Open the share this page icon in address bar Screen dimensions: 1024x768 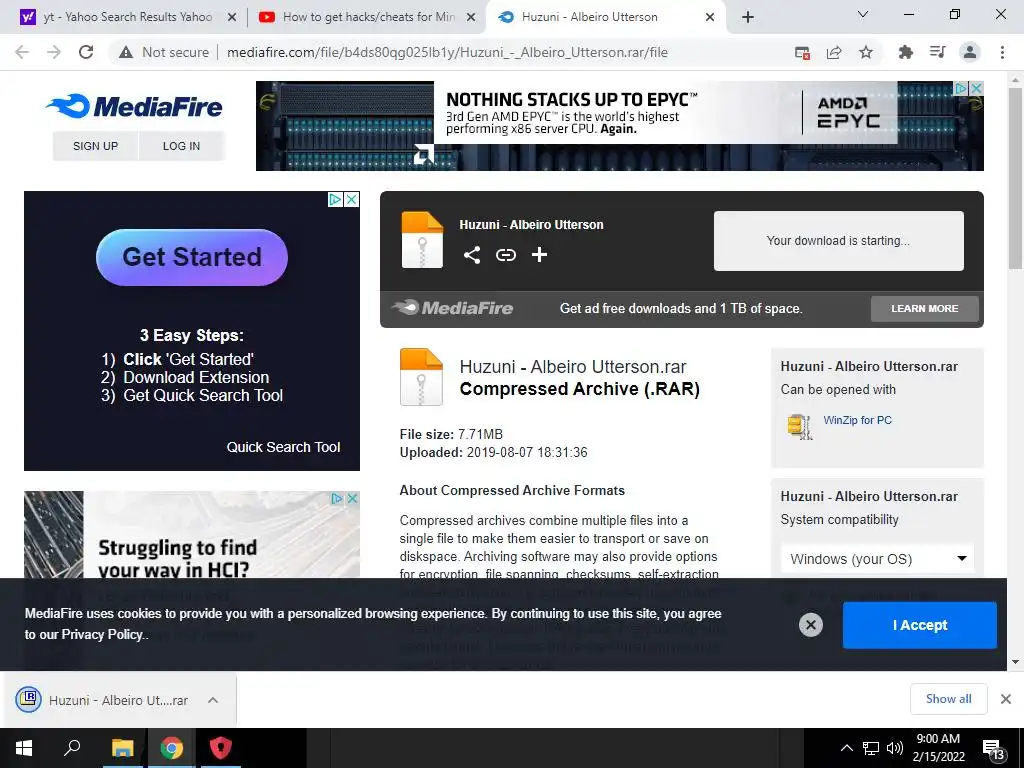tap(834, 52)
